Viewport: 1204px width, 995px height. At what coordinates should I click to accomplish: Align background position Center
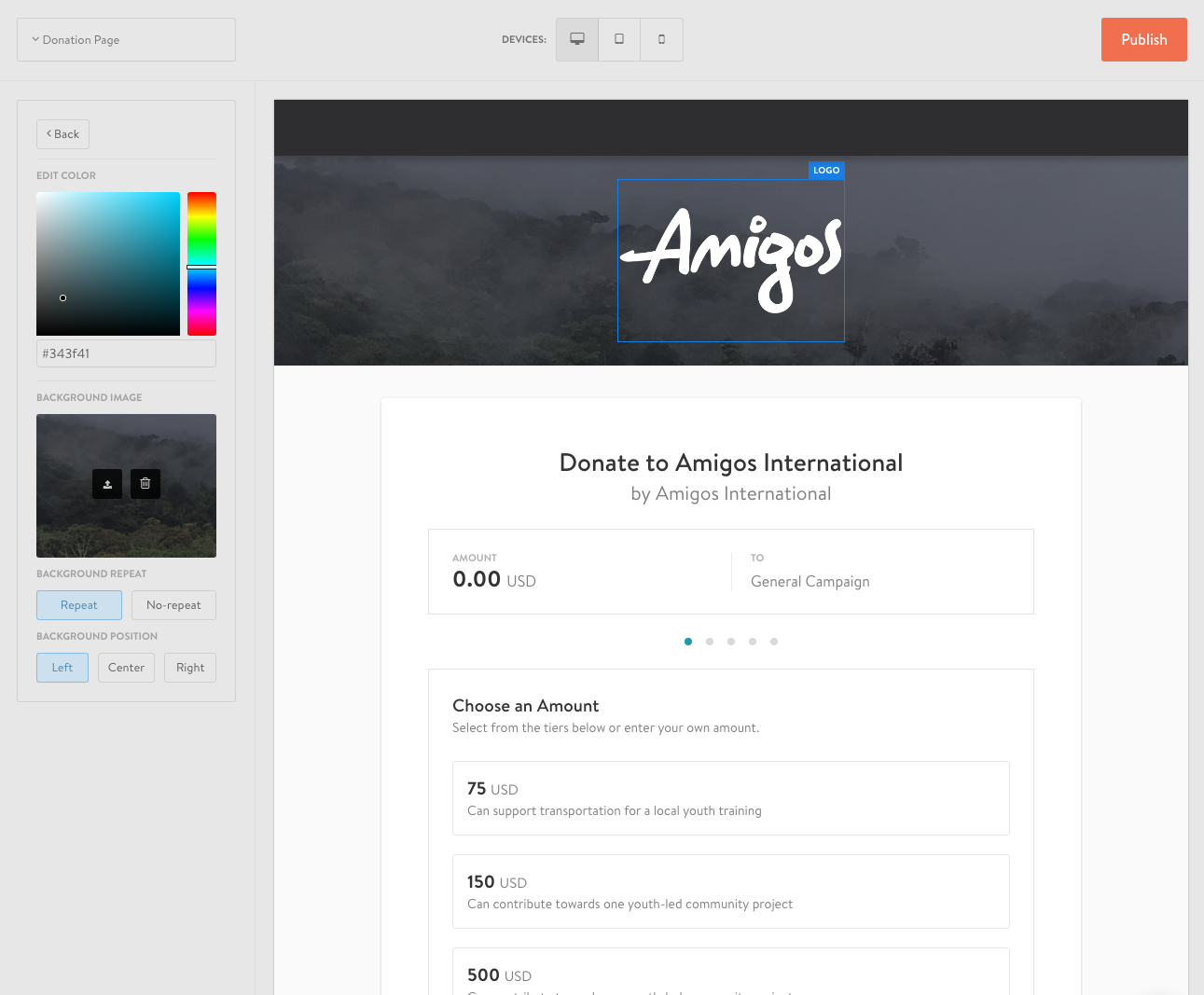[126, 668]
